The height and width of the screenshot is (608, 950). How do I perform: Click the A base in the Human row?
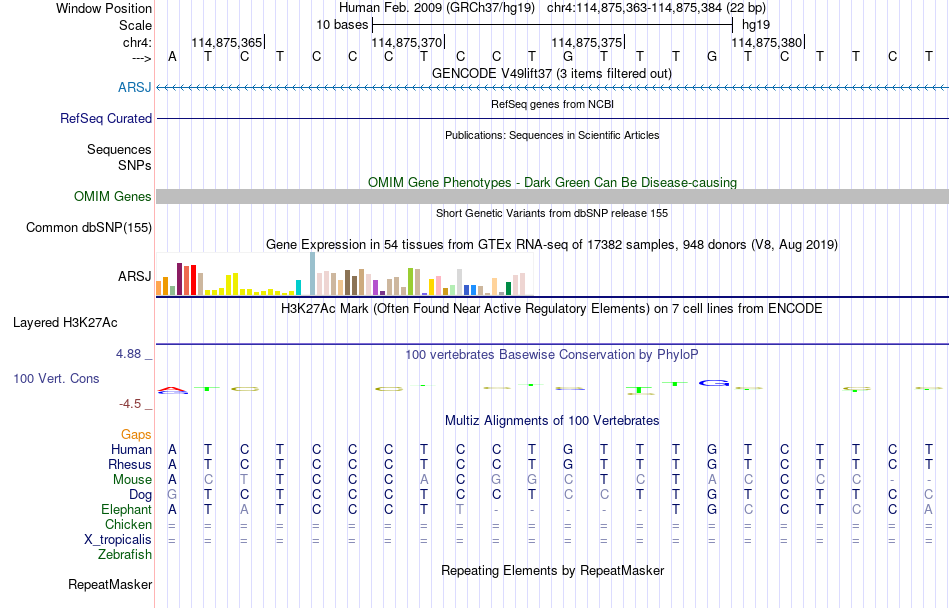pos(172,449)
